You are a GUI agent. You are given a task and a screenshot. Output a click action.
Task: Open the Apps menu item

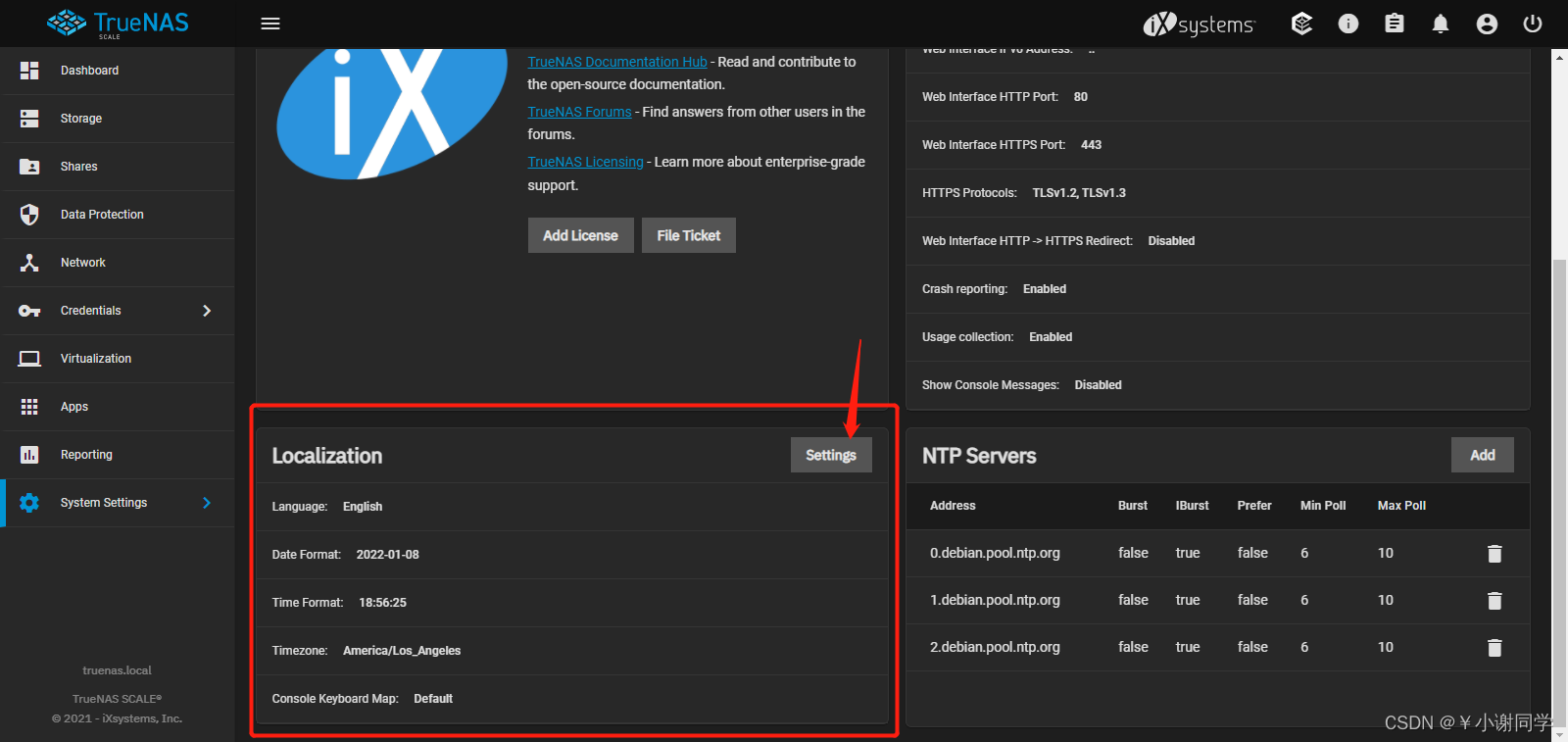118,407
